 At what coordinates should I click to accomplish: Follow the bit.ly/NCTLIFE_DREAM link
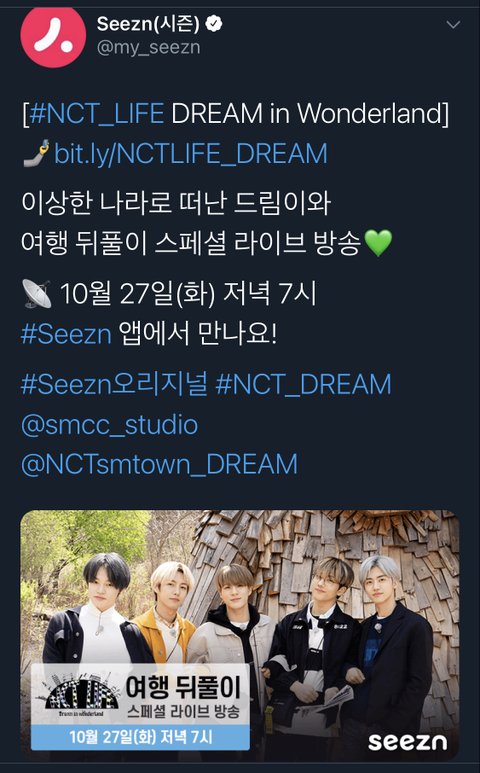(191, 153)
